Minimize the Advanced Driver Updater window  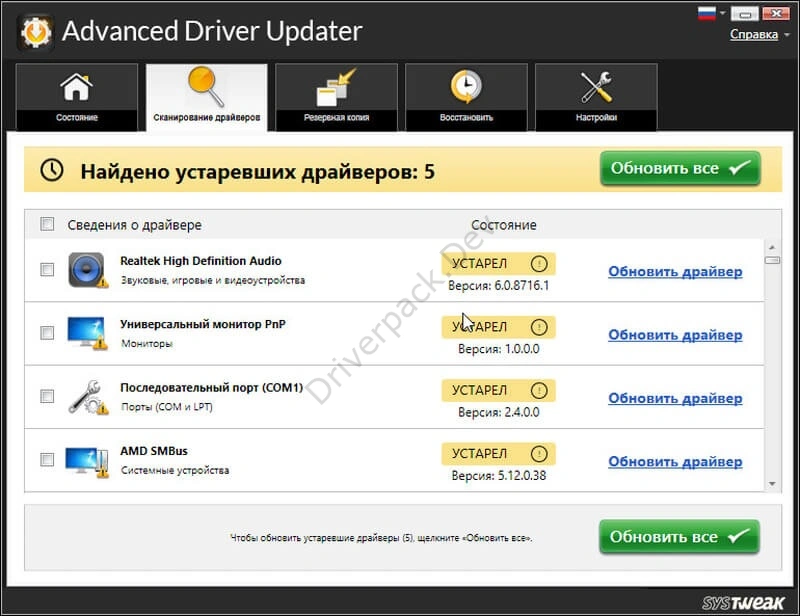(744, 14)
